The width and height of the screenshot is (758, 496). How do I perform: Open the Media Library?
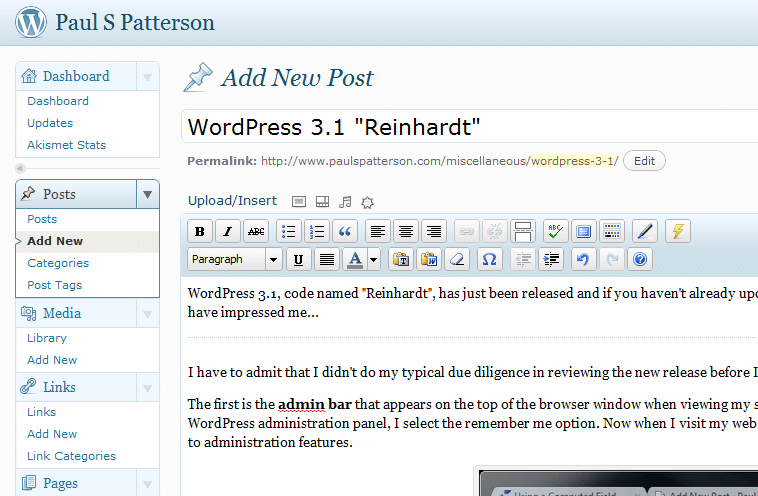(x=47, y=338)
